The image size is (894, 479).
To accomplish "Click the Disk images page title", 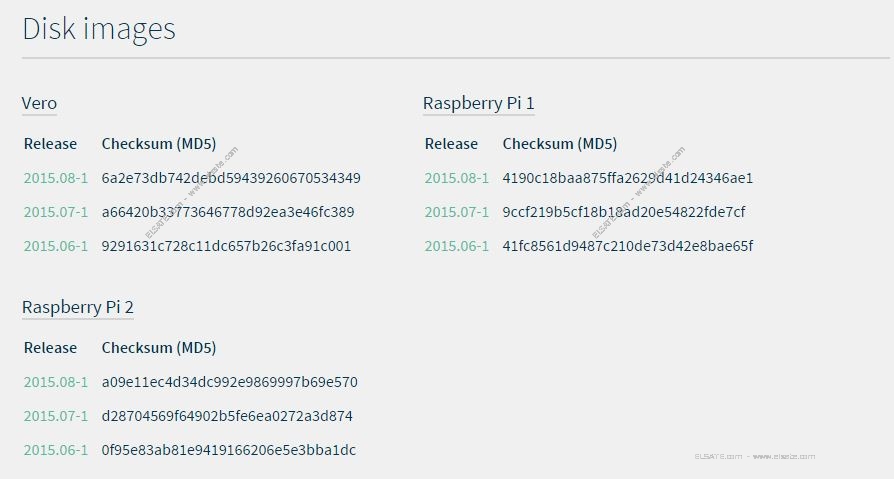I will click(x=99, y=29).
